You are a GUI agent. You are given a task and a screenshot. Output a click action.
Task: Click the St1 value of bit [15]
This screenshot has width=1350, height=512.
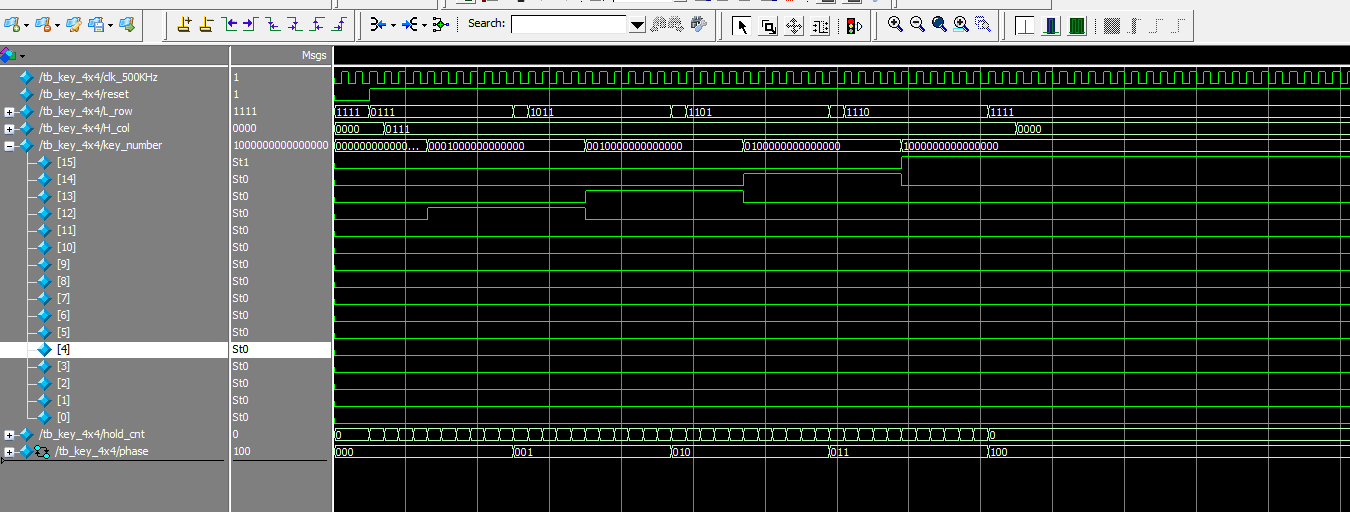[x=240, y=162]
